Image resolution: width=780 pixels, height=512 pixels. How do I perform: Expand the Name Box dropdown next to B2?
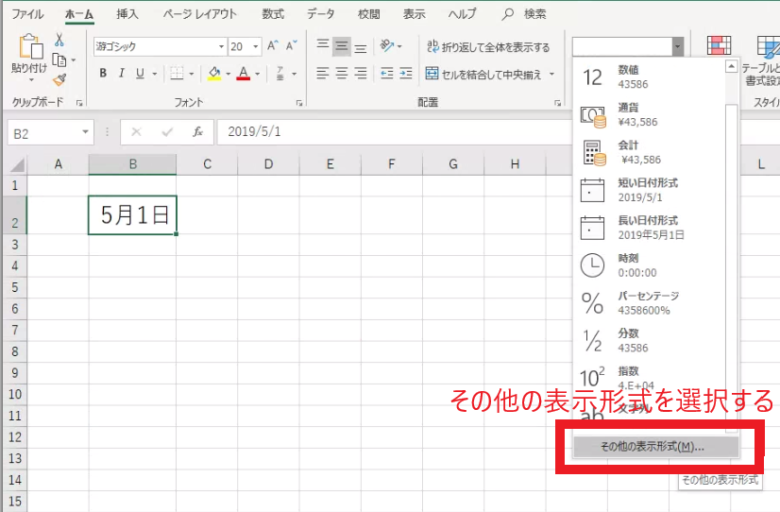85,132
